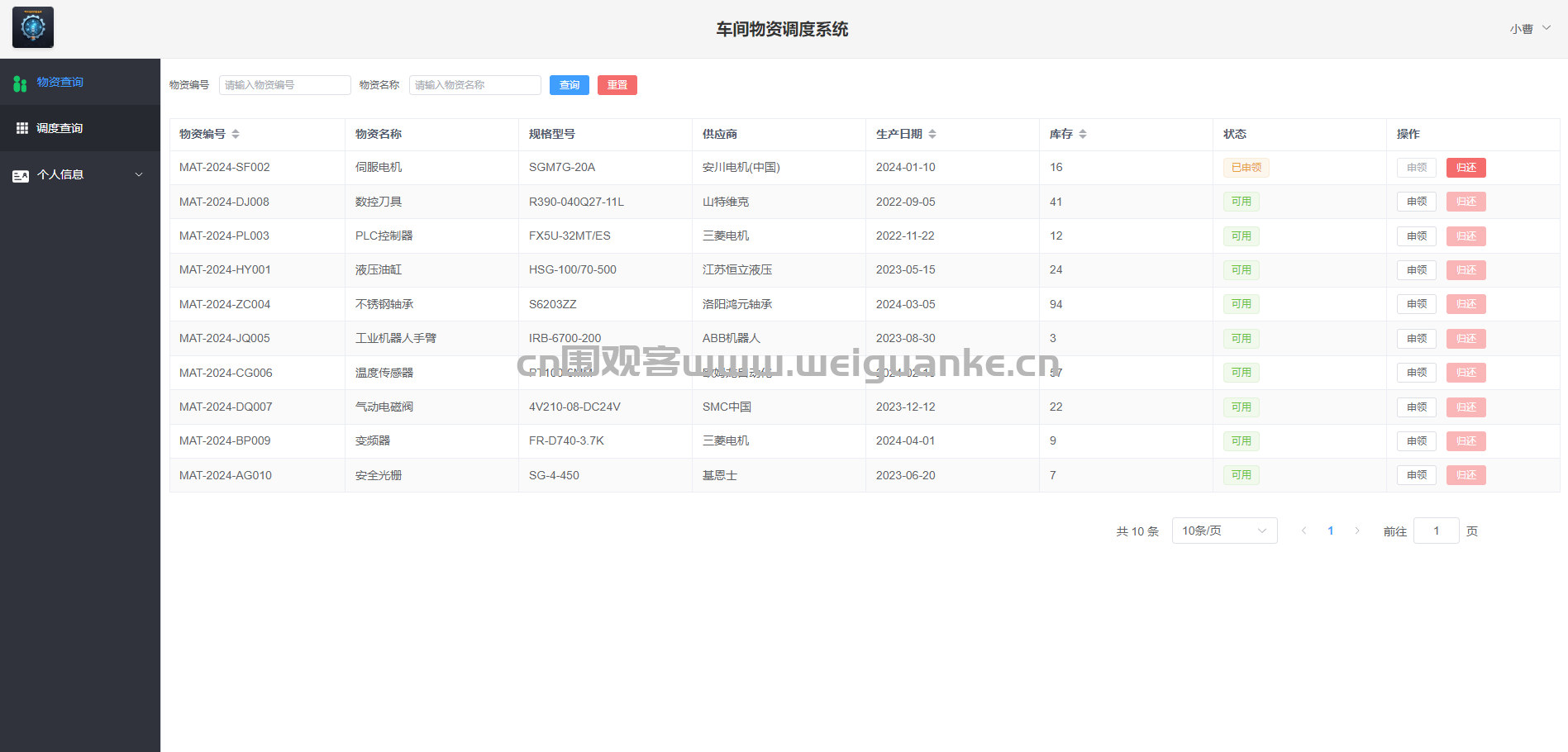Viewport: 1568px width, 752px height.
Task: Focus the 物资名称 input field
Action: pyautogui.click(x=475, y=85)
